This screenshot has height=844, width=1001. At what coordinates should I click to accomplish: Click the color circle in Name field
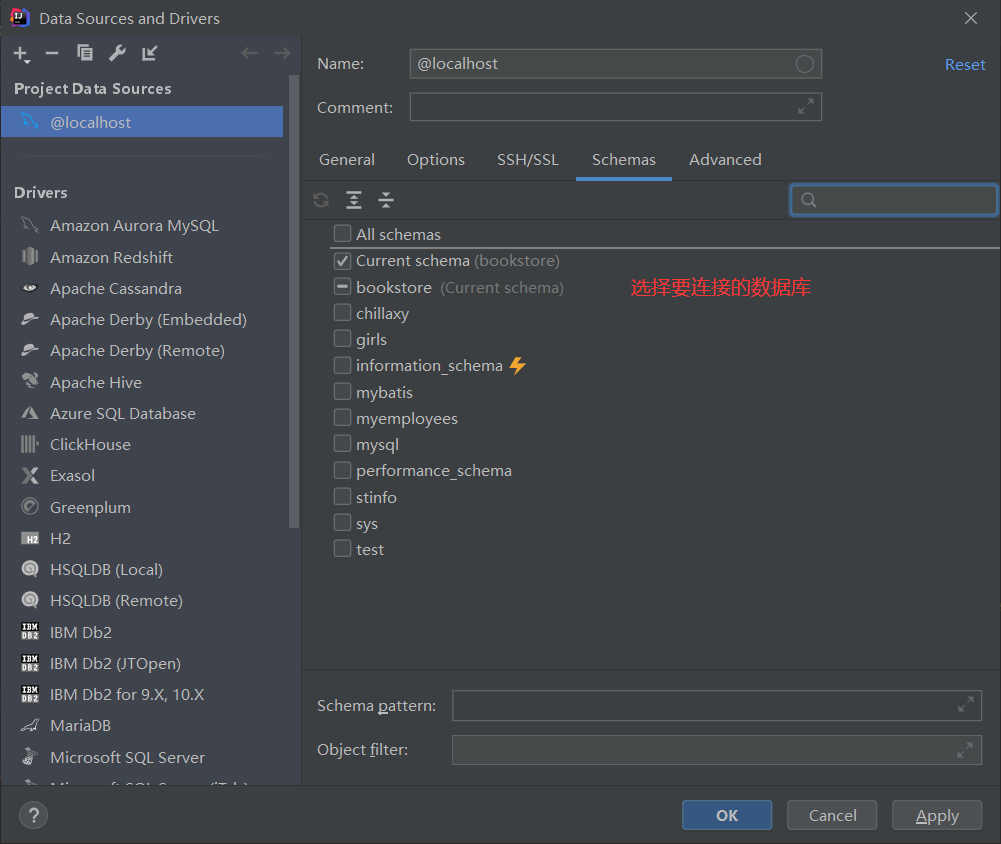click(804, 64)
